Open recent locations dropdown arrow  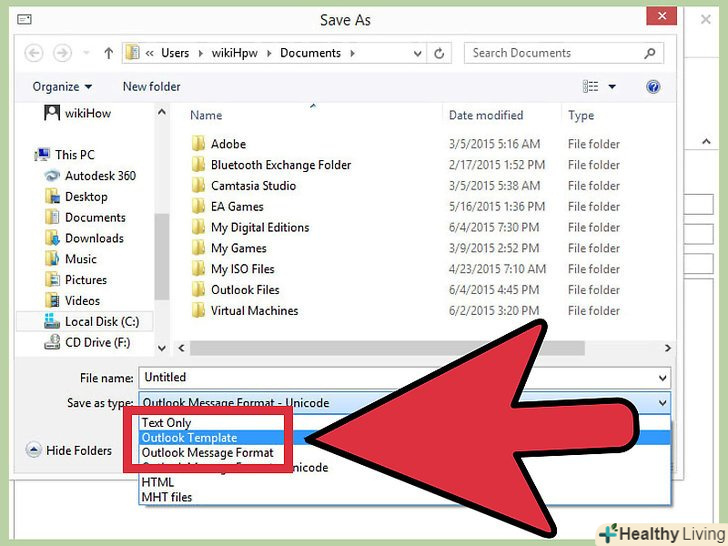[x=86, y=53]
